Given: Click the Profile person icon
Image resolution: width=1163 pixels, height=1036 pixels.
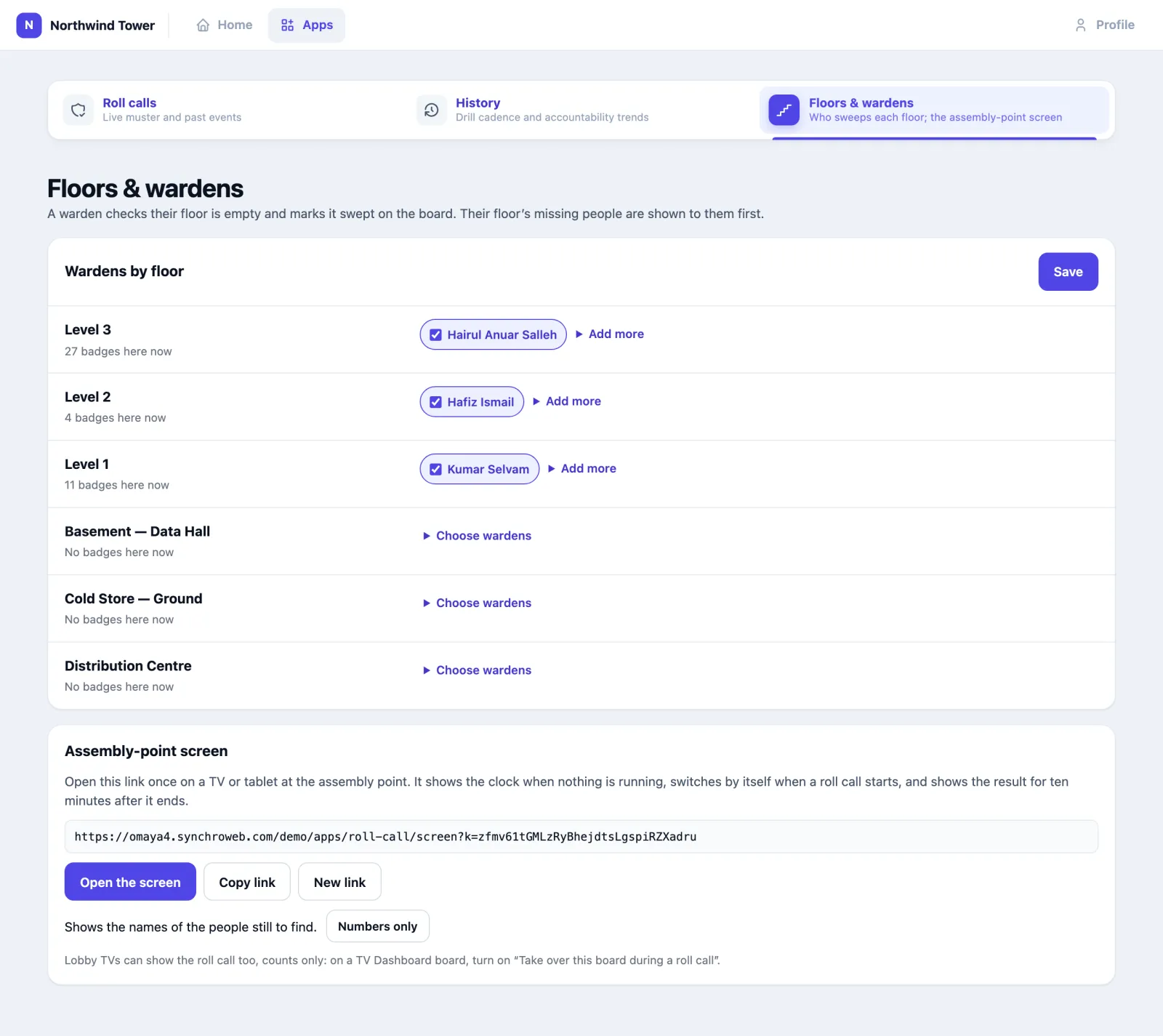Looking at the screenshot, I should point(1081,25).
